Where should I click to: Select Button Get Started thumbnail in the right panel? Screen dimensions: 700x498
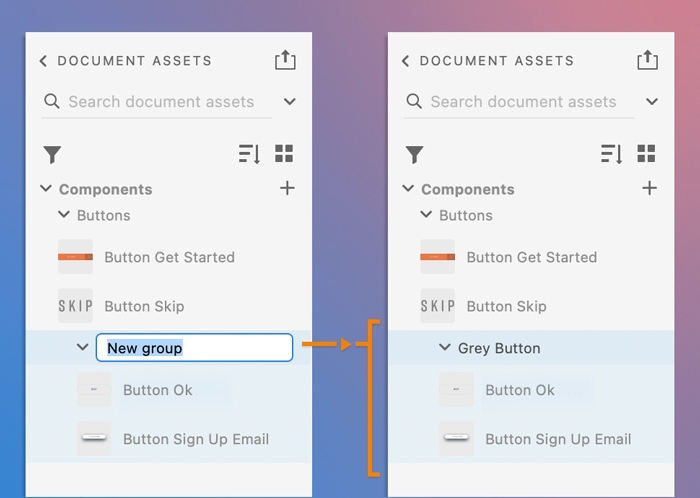(x=437, y=257)
